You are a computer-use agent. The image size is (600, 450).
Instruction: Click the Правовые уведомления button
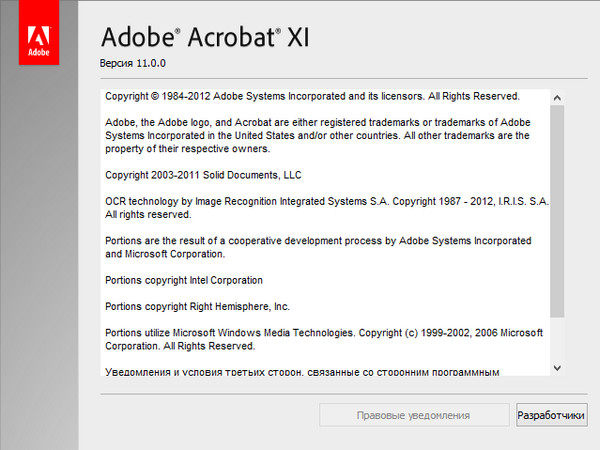[414, 415]
